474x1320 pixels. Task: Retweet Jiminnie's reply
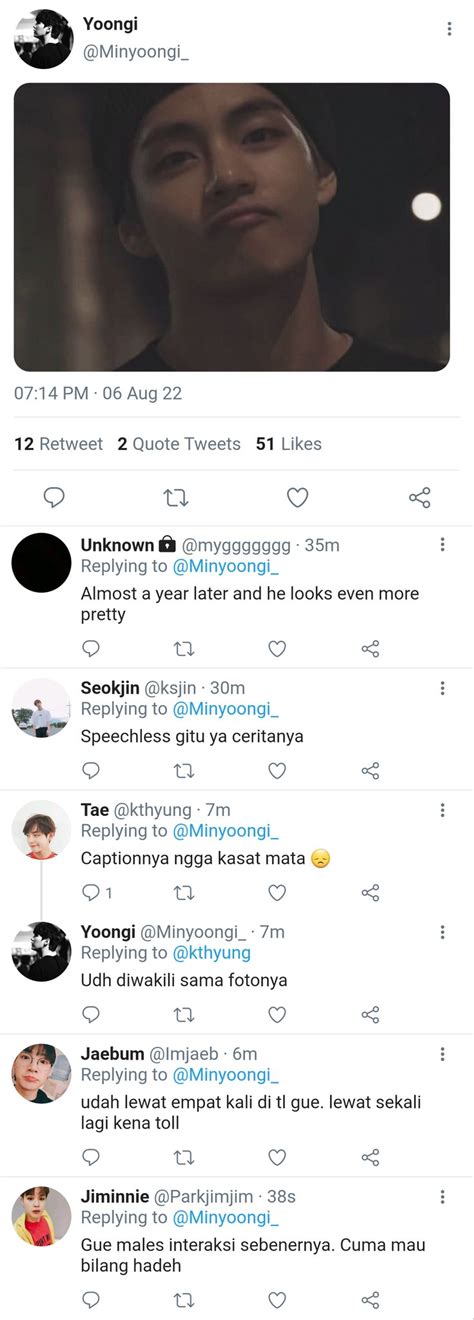[184, 1300]
